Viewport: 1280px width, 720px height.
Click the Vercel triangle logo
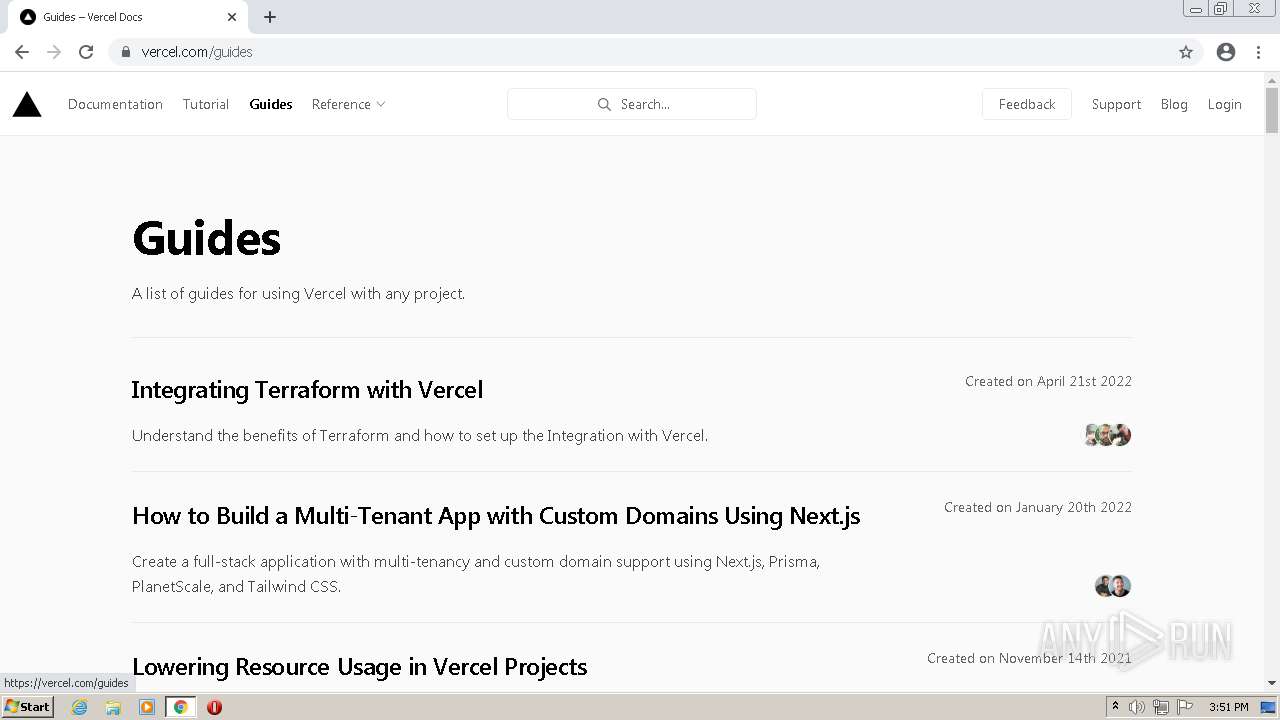pyautogui.click(x=27, y=104)
